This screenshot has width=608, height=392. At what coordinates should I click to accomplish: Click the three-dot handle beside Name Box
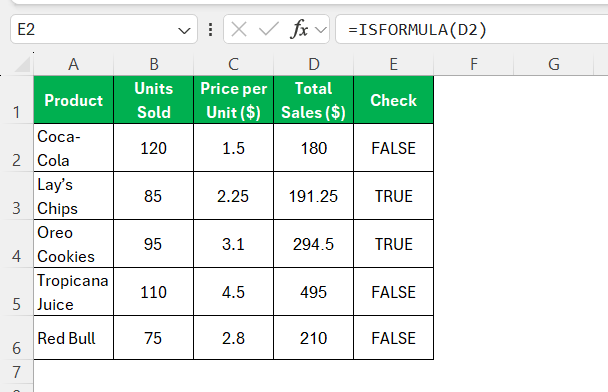click(x=210, y=29)
